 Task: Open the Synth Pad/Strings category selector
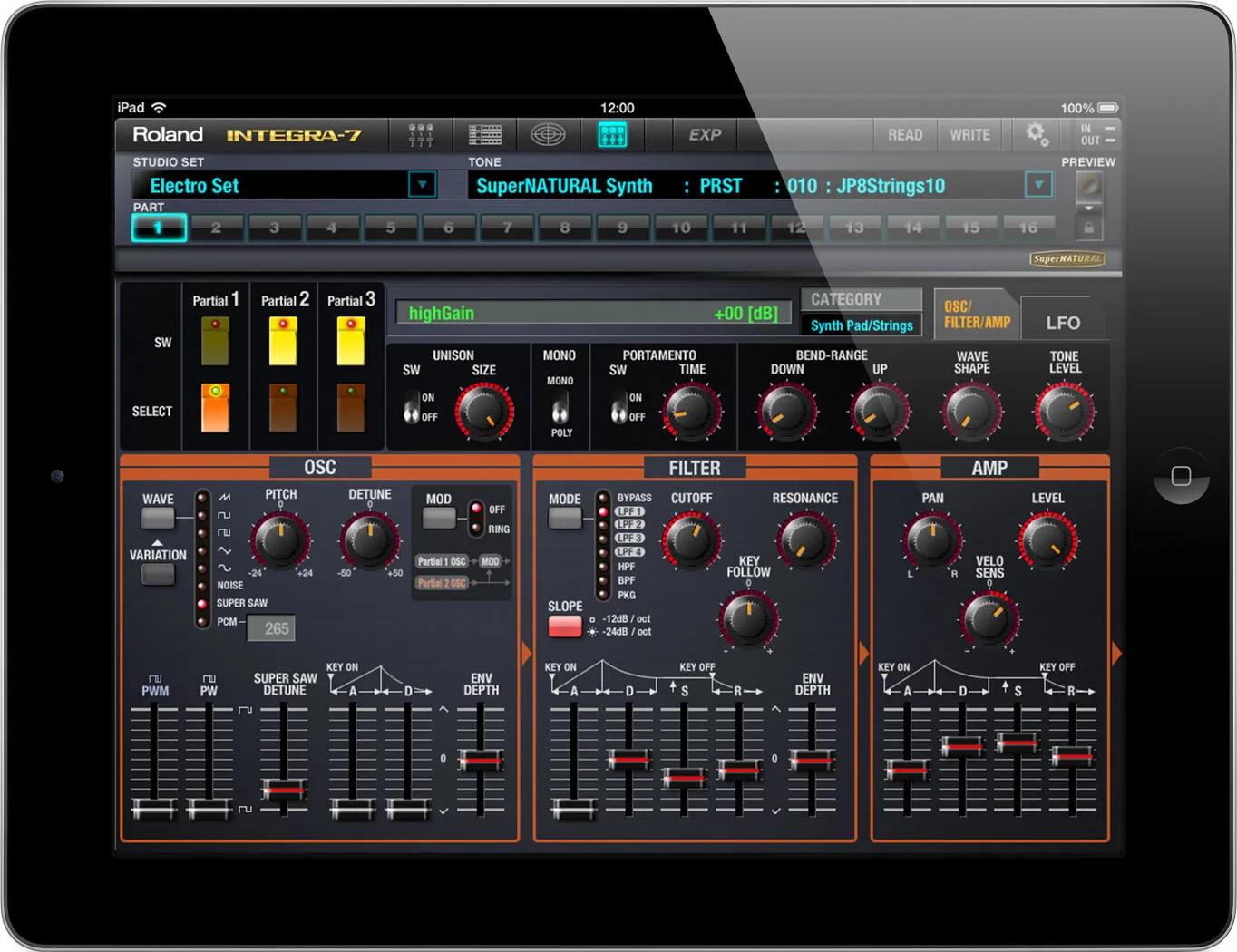coord(862,325)
